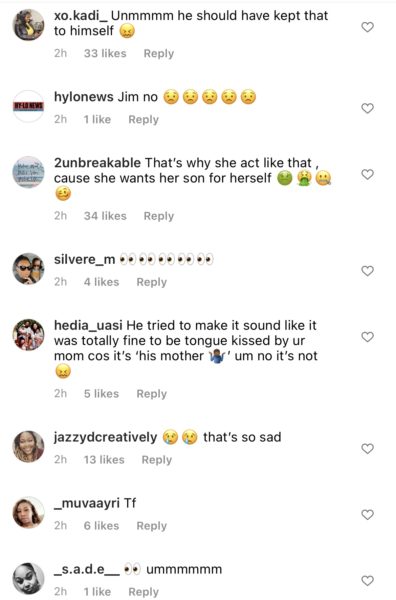Open jazzydcreatively's profile photo
Viewport: 396px width, 600px height.
coord(29,447)
